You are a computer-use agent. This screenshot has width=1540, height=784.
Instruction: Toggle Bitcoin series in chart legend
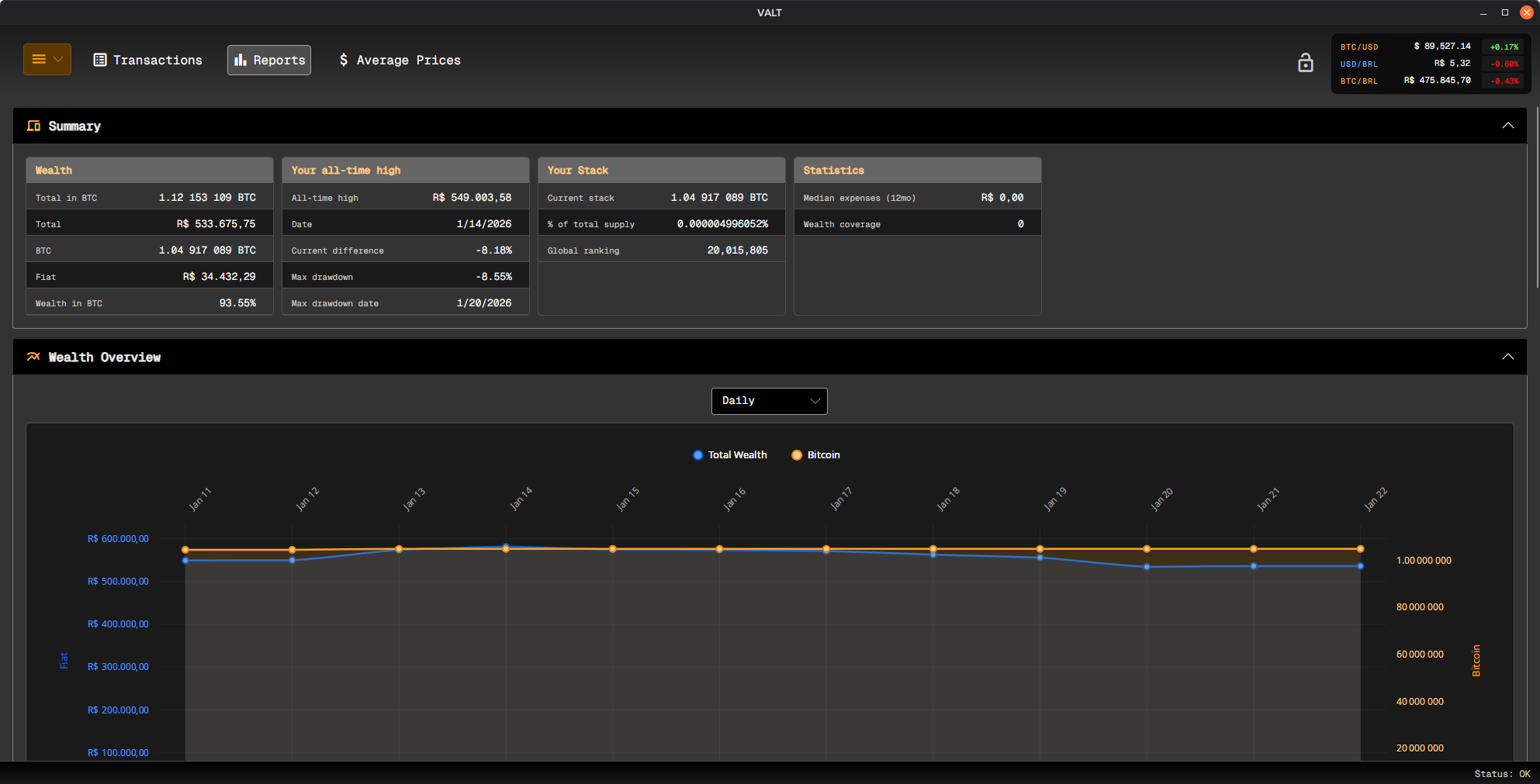pyautogui.click(x=815, y=455)
